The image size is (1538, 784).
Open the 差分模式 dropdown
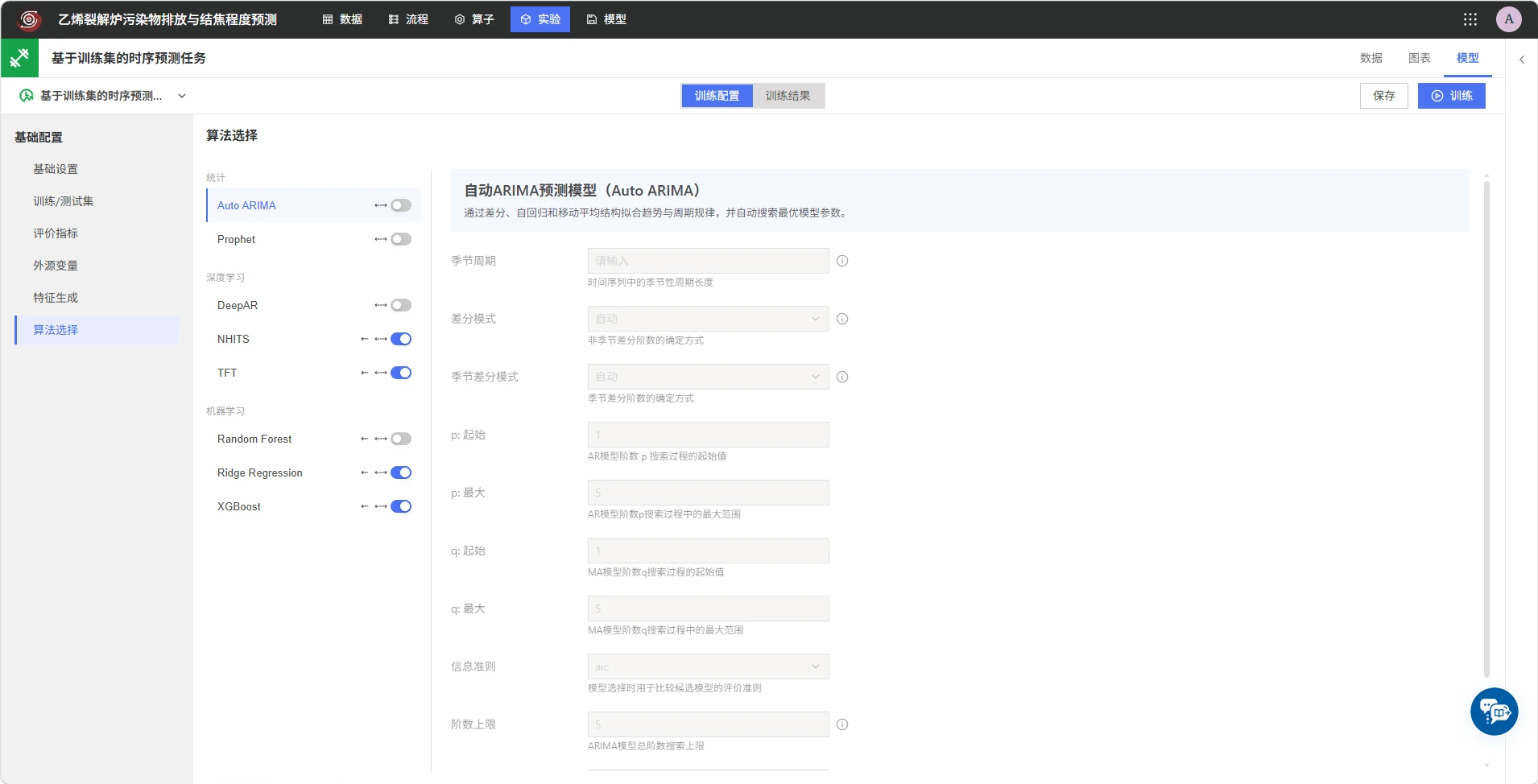(x=708, y=319)
